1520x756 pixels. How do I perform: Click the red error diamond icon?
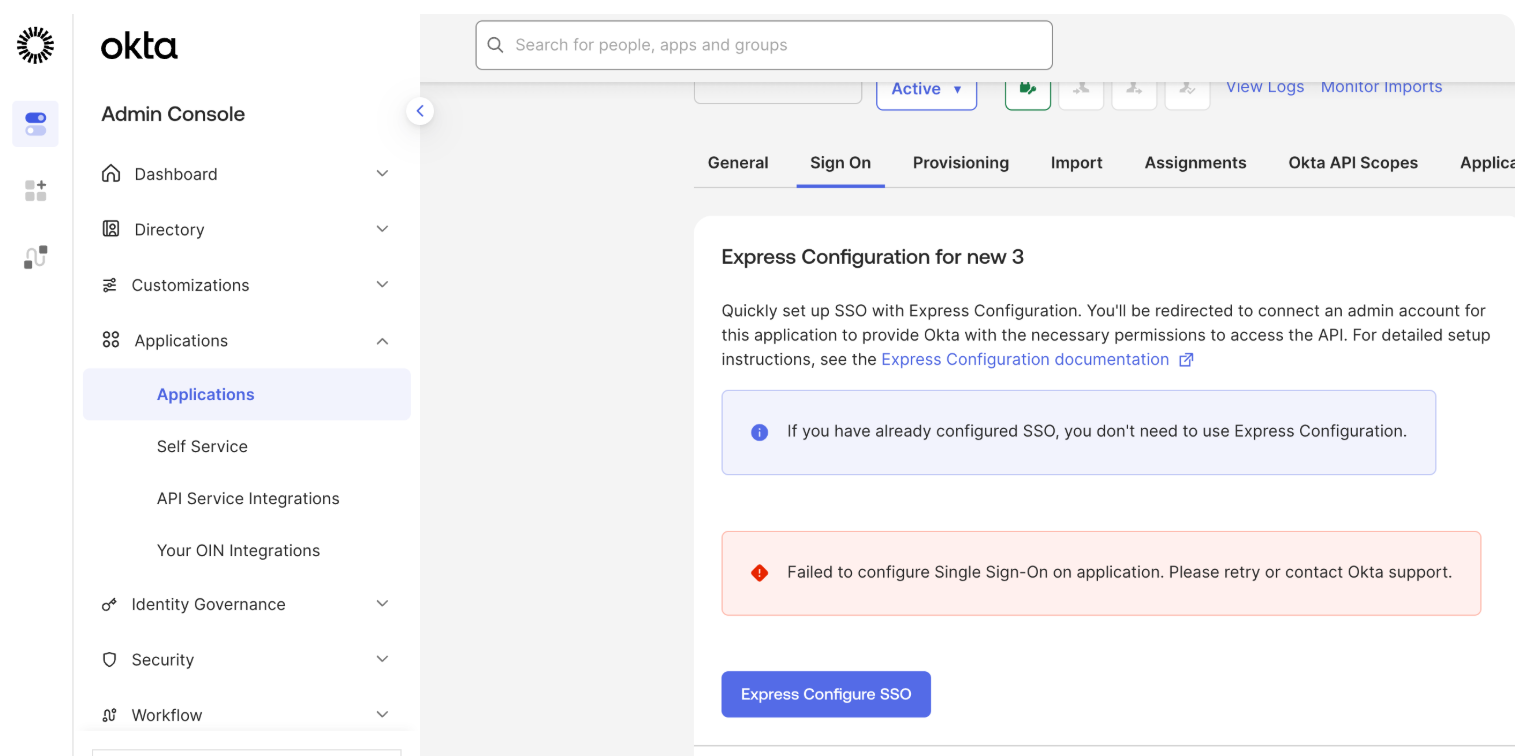(760, 573)
